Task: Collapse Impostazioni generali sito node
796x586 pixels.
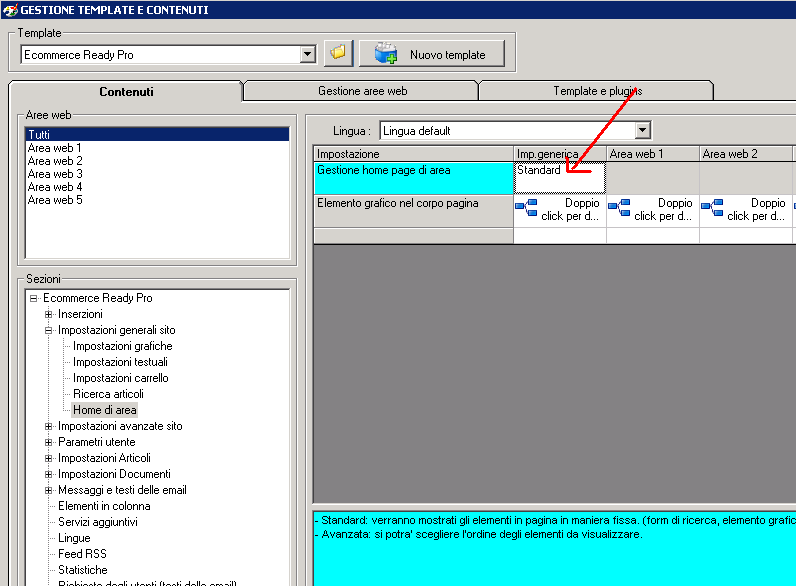Action: tap(49, 330)
